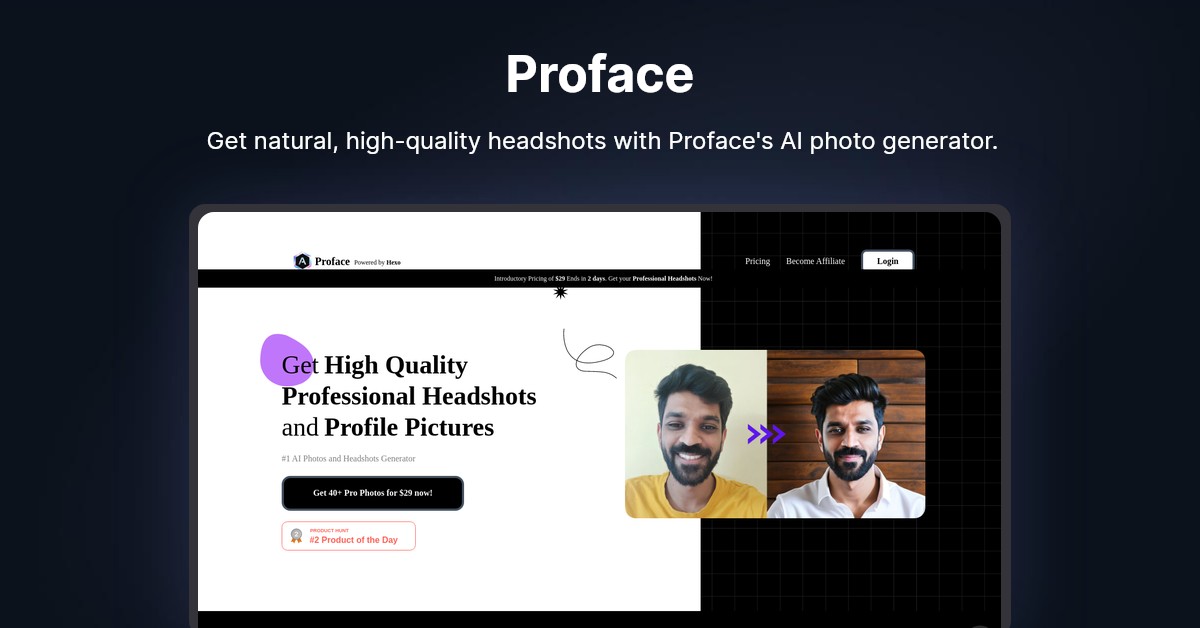
Task: Click Get 40+ Pro Photos for $29 button
Action: tap(372, 493)
